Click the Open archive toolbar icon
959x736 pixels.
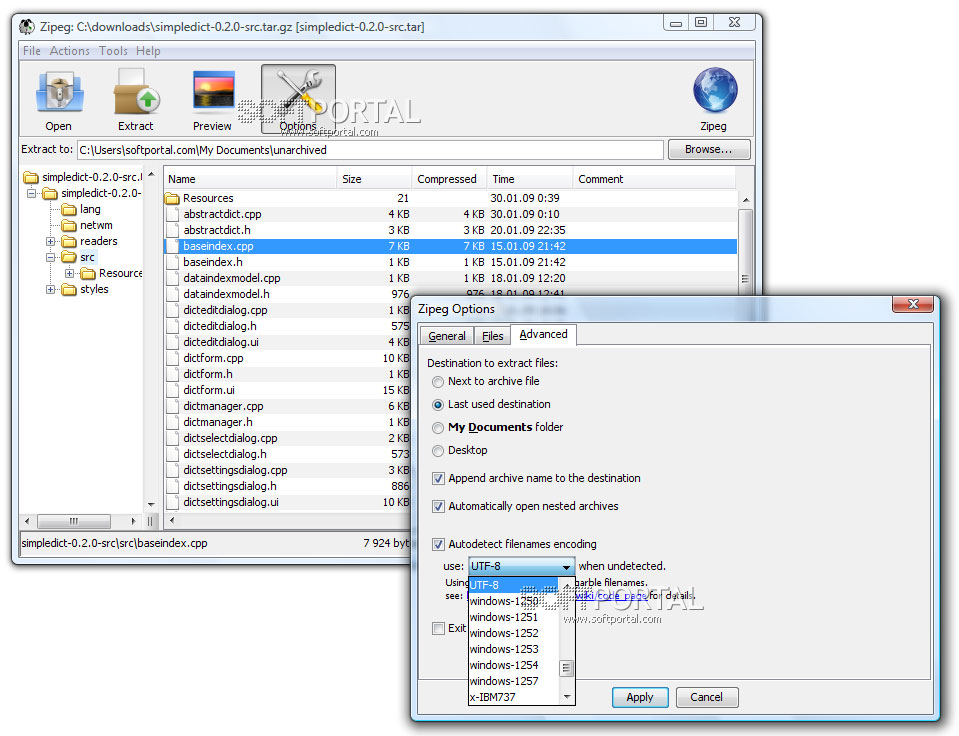tap(59, 92)
